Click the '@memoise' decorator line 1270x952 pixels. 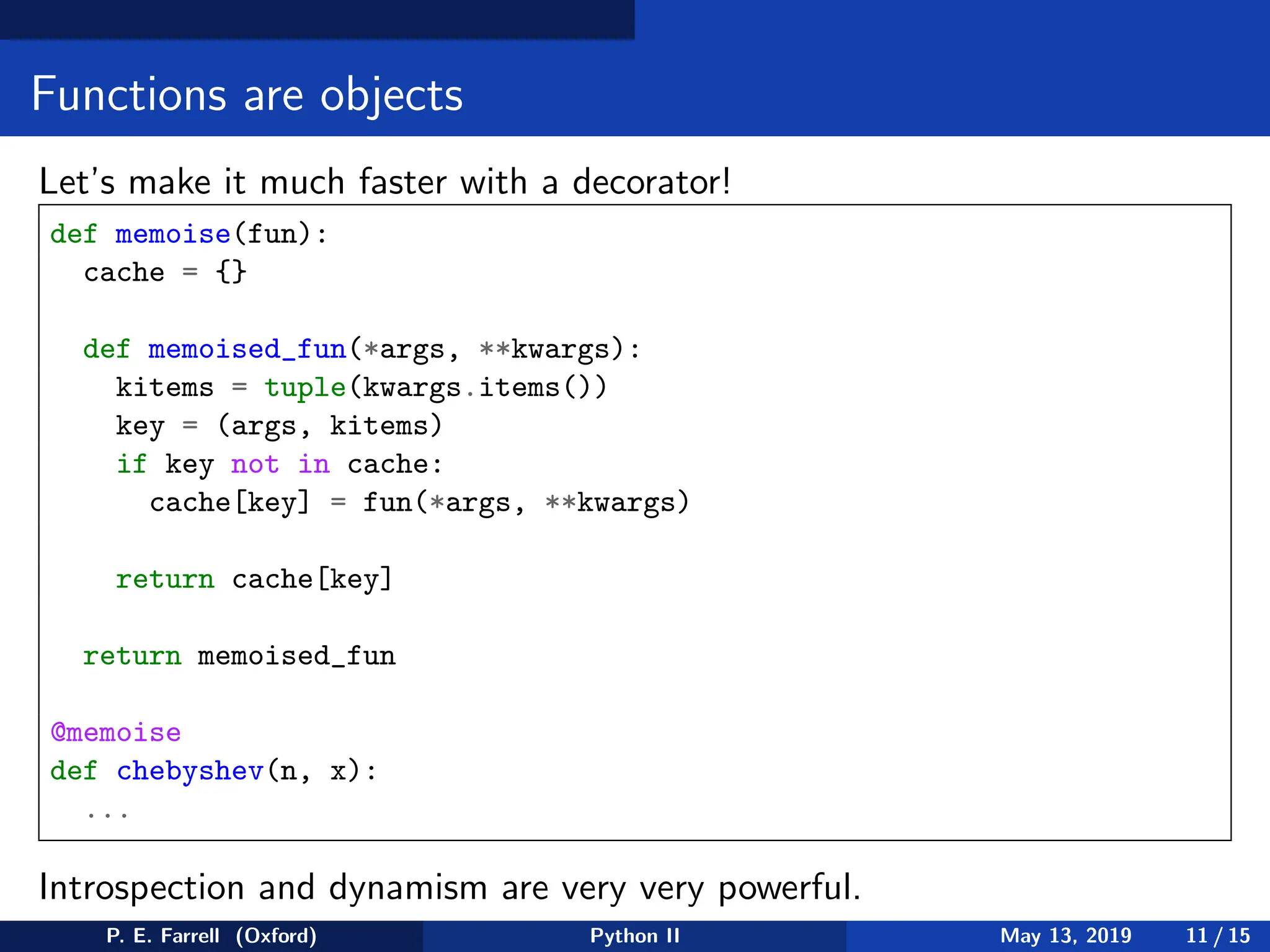(116, 733)
